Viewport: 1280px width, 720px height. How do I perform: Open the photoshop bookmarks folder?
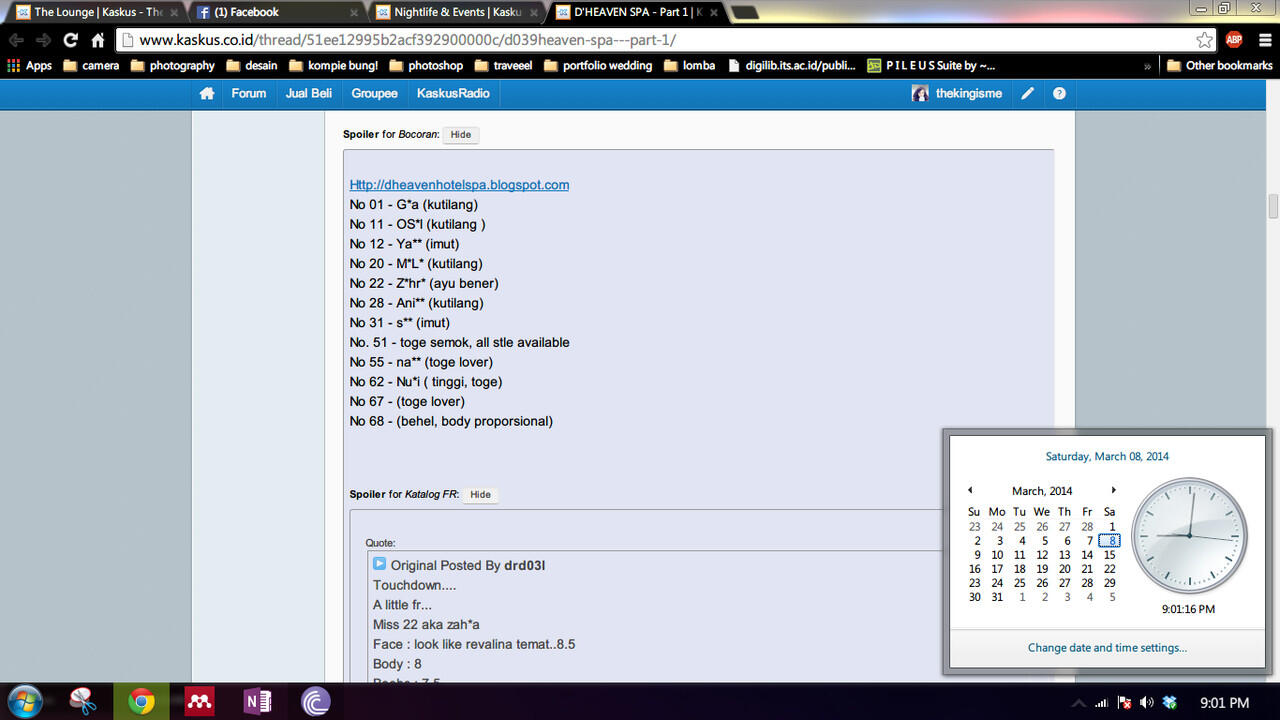[426, 66]
